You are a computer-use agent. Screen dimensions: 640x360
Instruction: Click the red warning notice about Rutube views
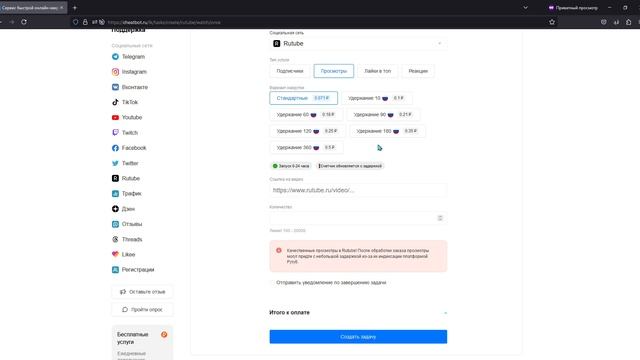[358, 256]
